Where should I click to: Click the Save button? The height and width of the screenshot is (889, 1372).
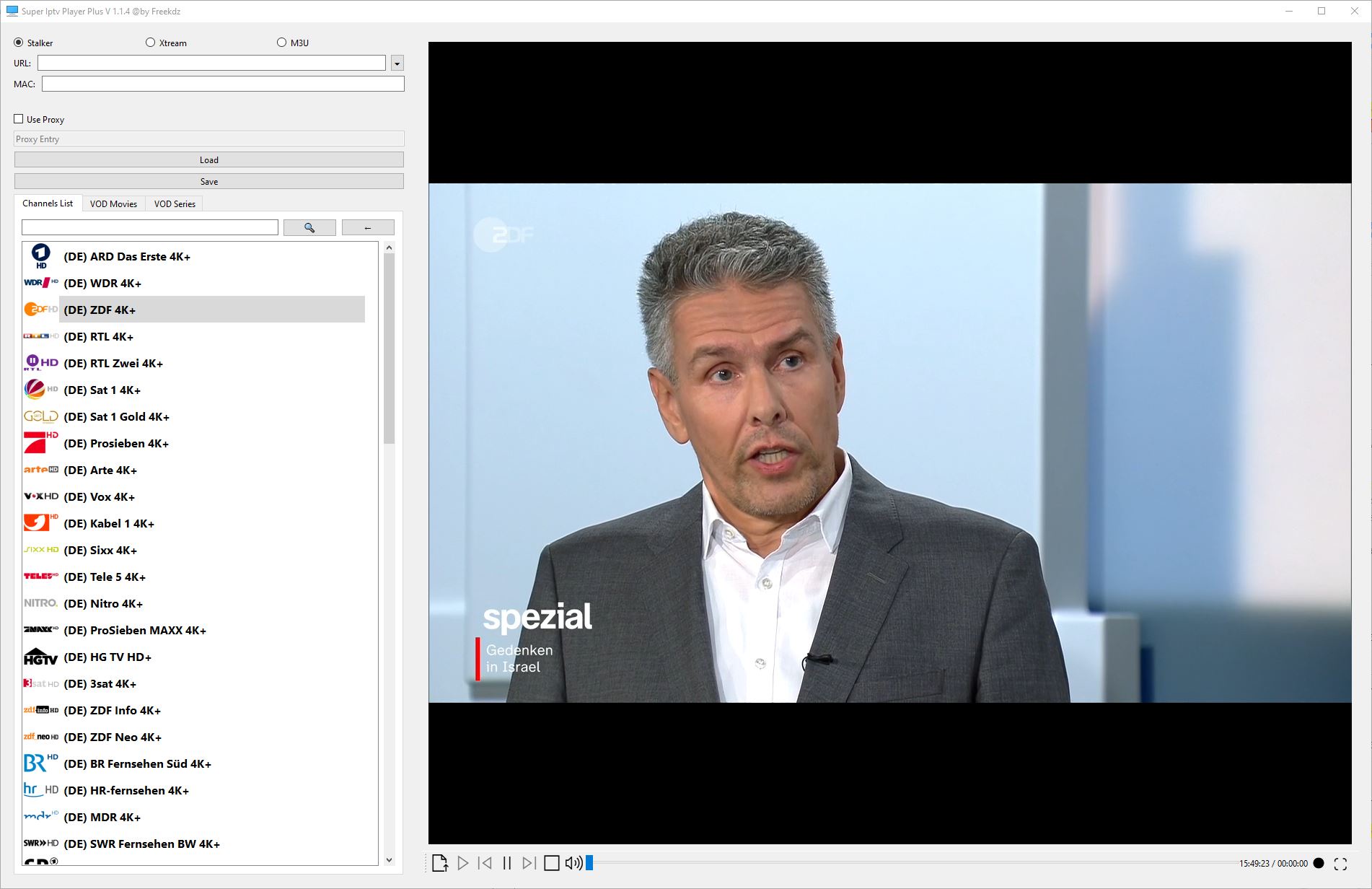(x=209, y=181)
